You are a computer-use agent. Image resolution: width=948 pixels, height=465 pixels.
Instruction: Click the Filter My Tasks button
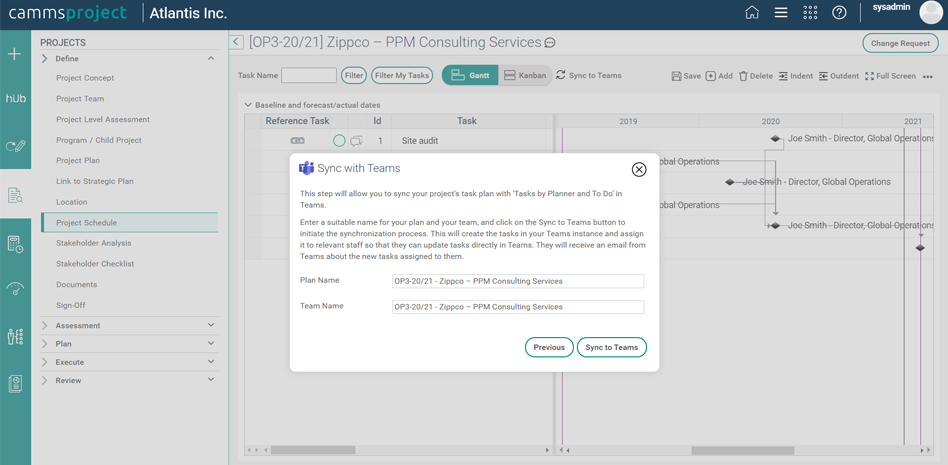402,76
